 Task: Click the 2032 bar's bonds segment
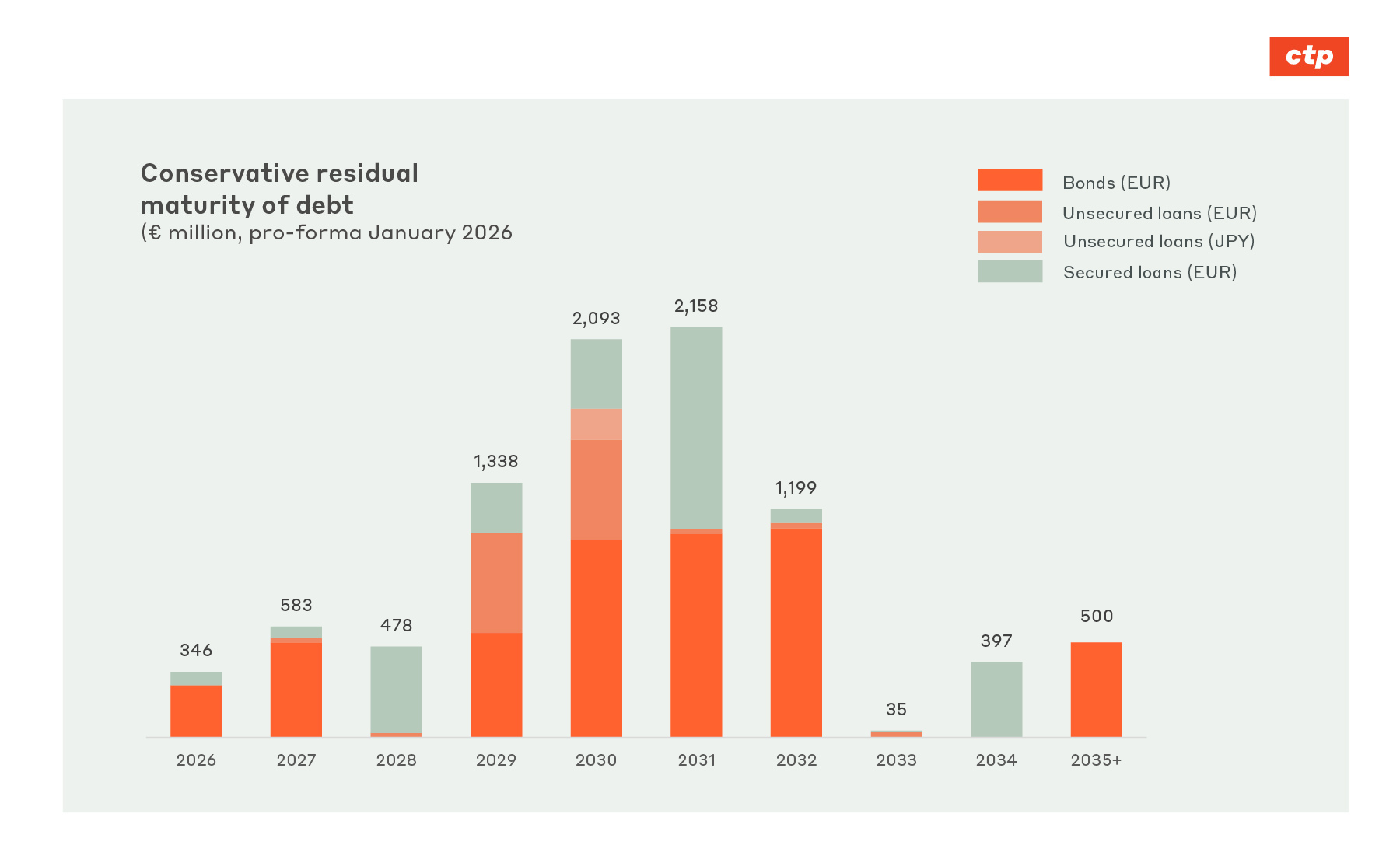pyautogui.click(x=796, y=632)
